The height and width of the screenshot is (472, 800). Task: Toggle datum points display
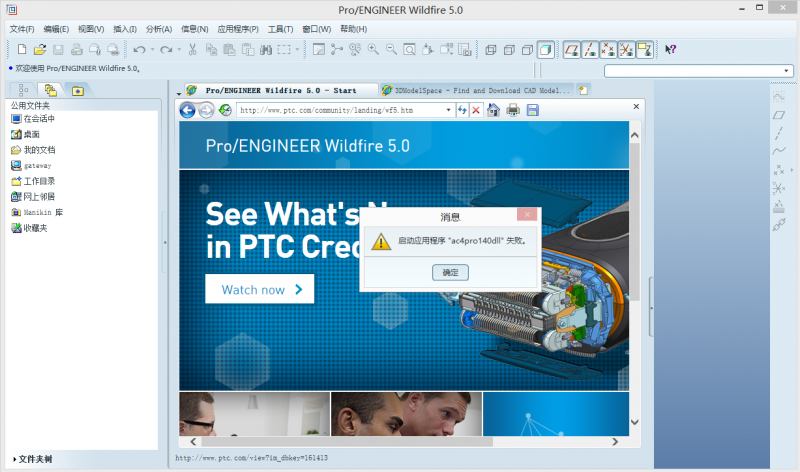[x=608, y=49]
